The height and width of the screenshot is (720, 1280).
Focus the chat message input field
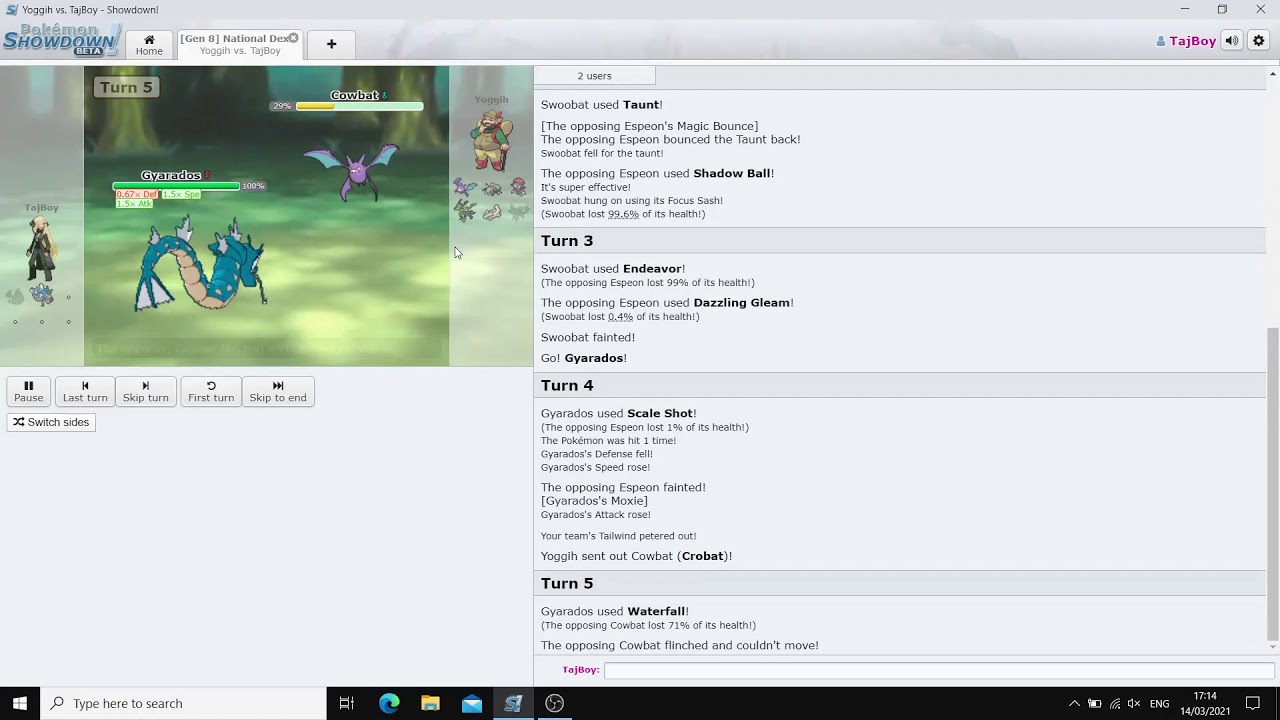pos(938,670)
